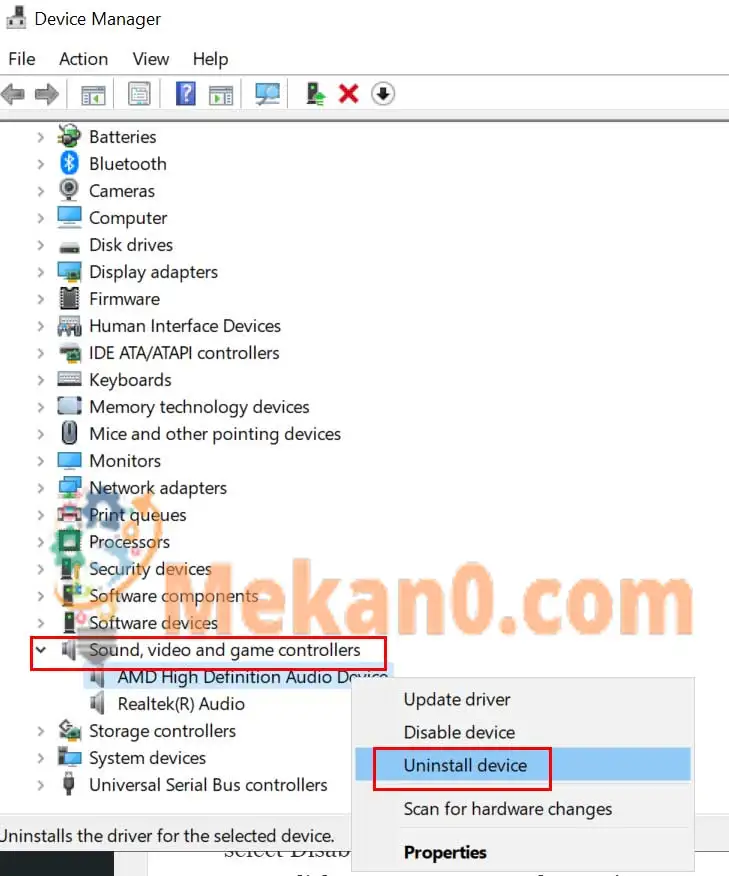
Task: Click the Properties sheet toolbar icon
Action: click(x=139, y=93)
